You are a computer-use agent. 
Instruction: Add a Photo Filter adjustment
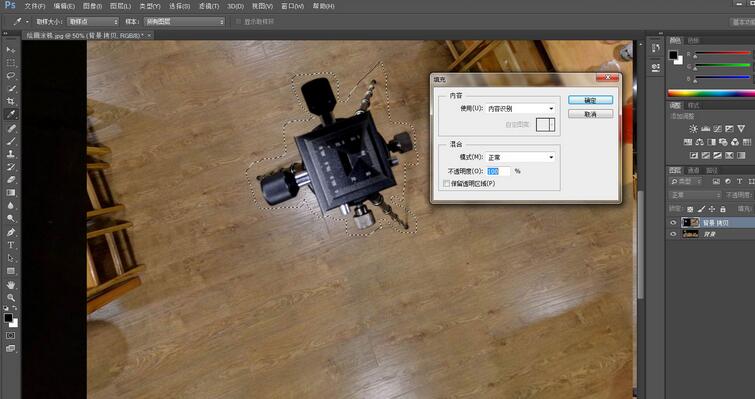click(723, 142)
